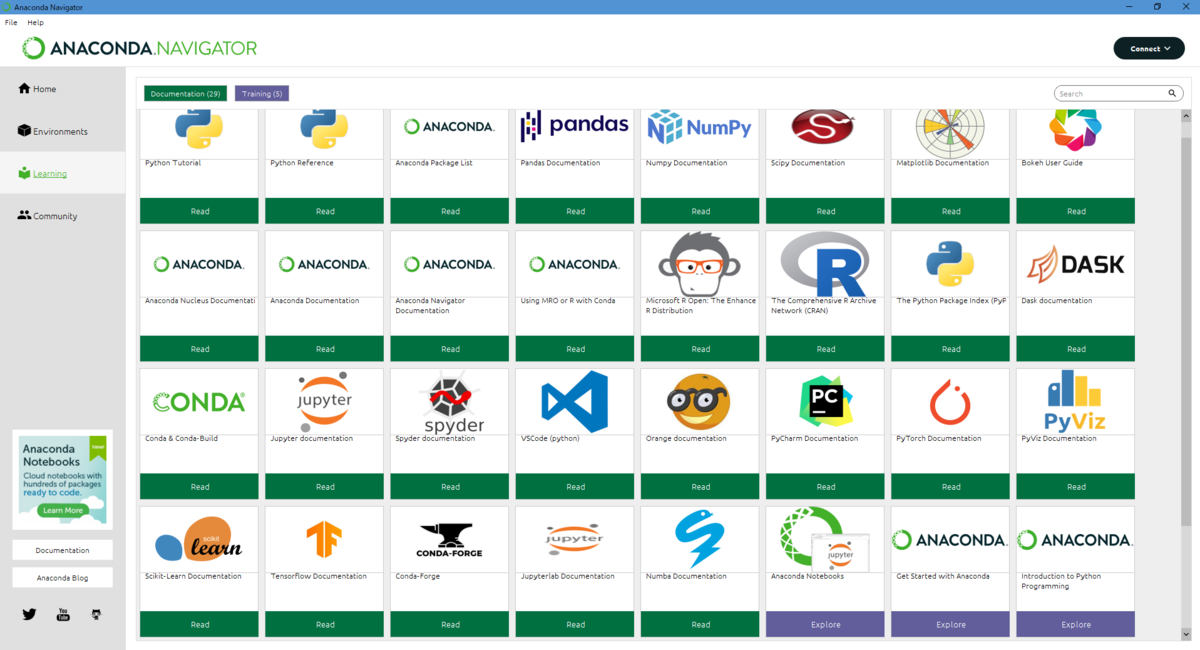Open the GitHub icon in sidebar
The image size is (1200, 650).
click(x=96, y=614)
